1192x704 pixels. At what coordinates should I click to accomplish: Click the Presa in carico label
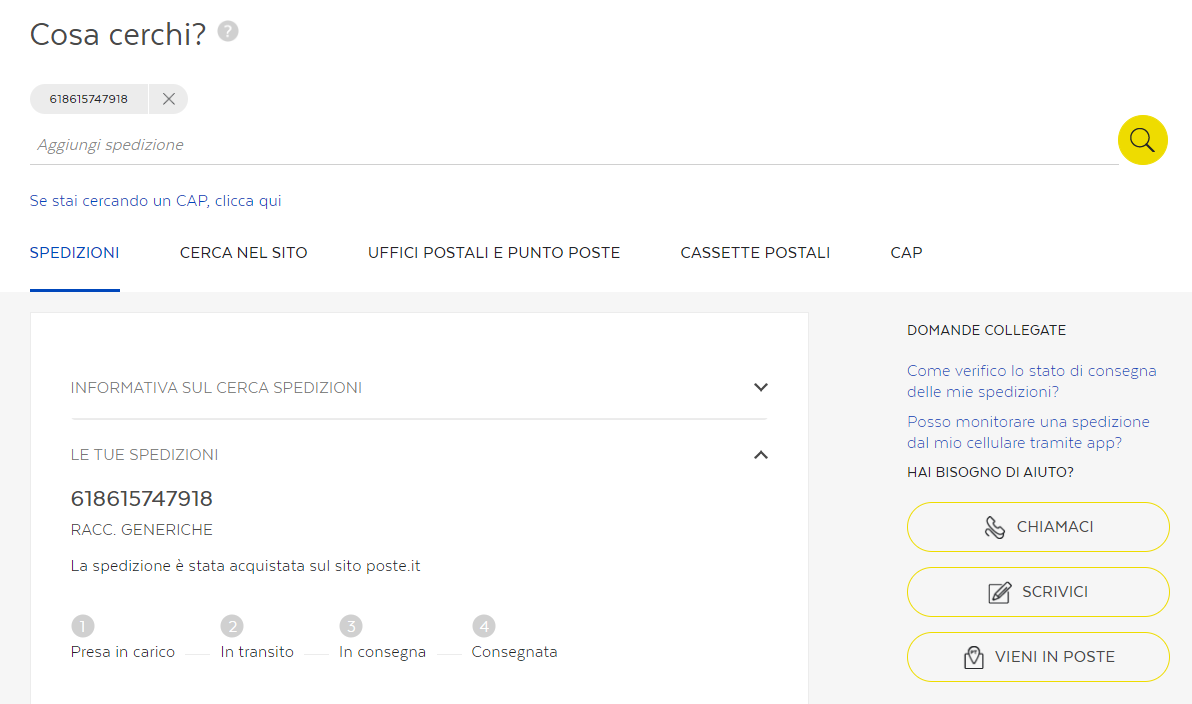pos(122,652)
